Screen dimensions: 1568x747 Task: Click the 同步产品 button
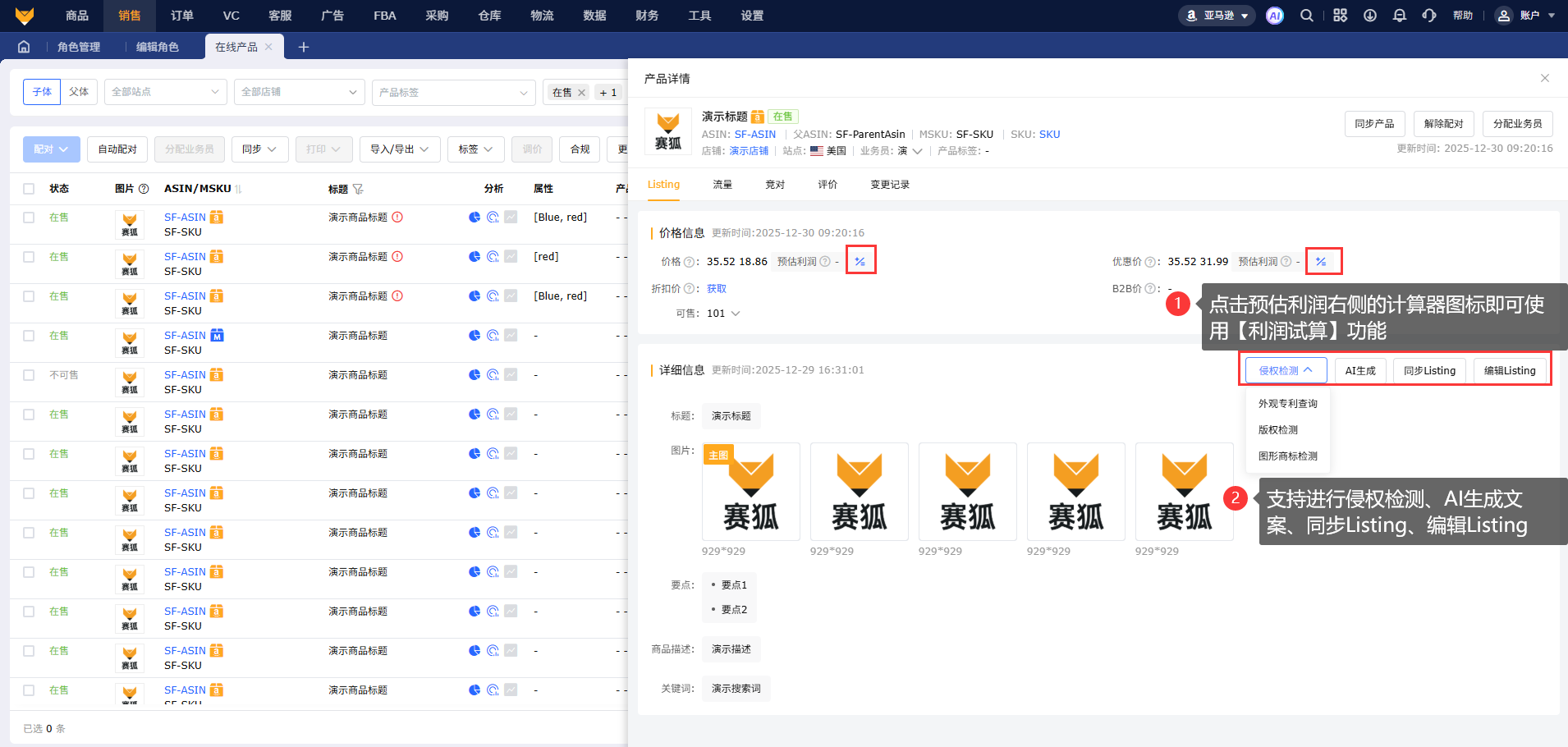(x=1374, y=124)
